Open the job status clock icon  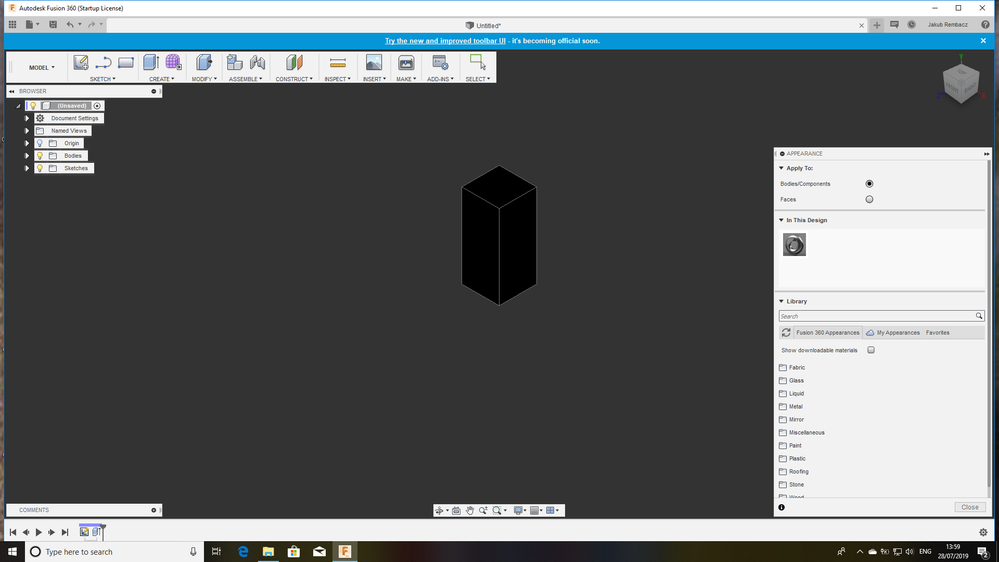click(x=912, y=25)
